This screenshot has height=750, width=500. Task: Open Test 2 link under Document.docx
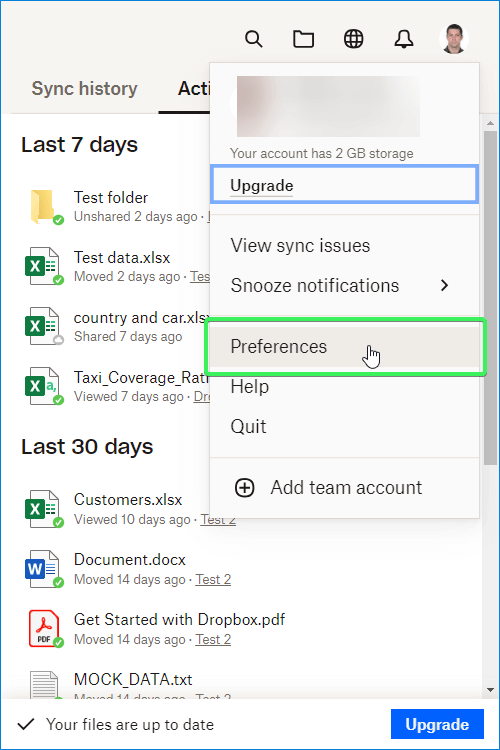(x=213, y=579)
